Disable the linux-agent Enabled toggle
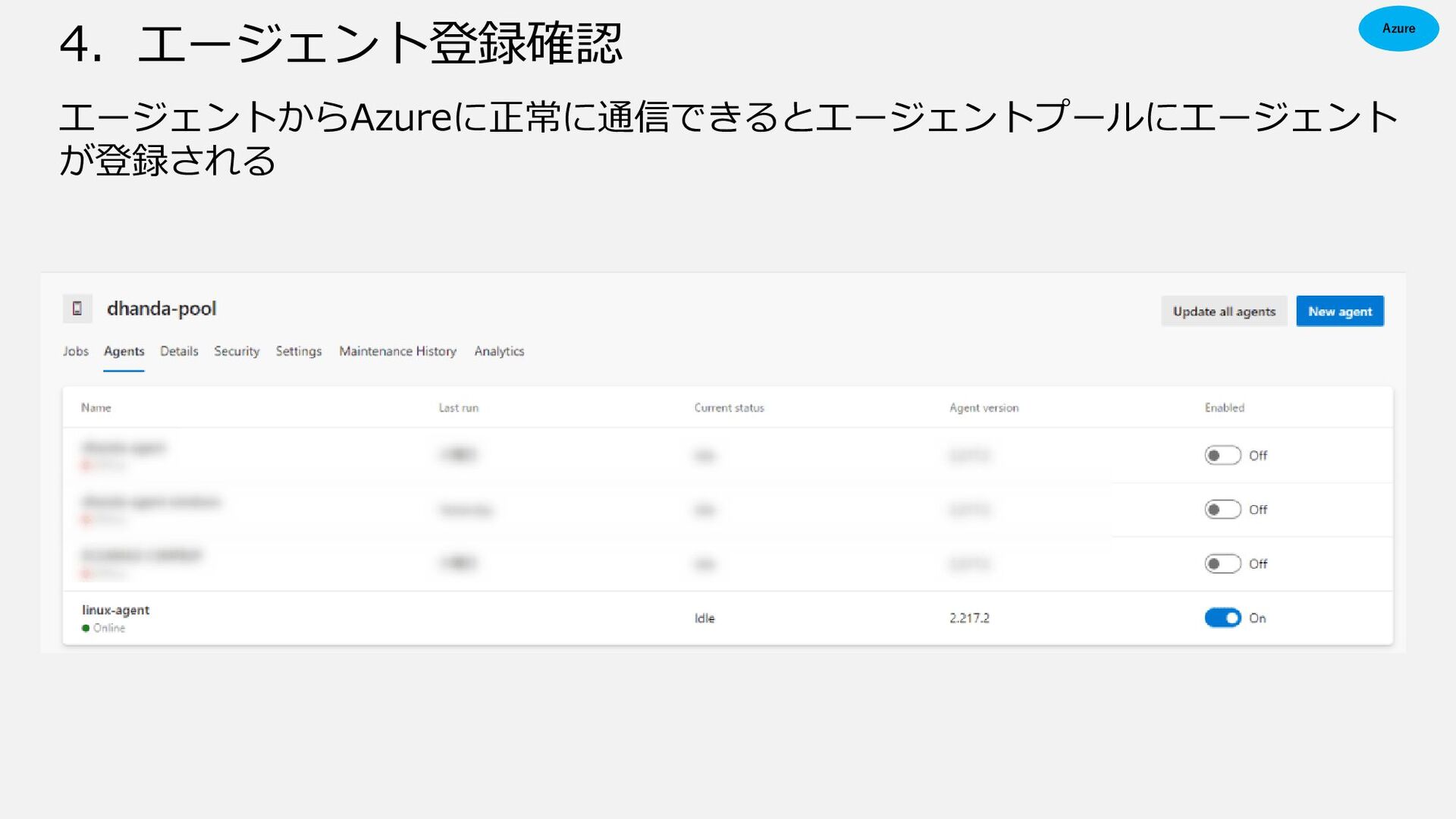The height and width of the screenshot is (819, 1456). [x=1222, y=618]
